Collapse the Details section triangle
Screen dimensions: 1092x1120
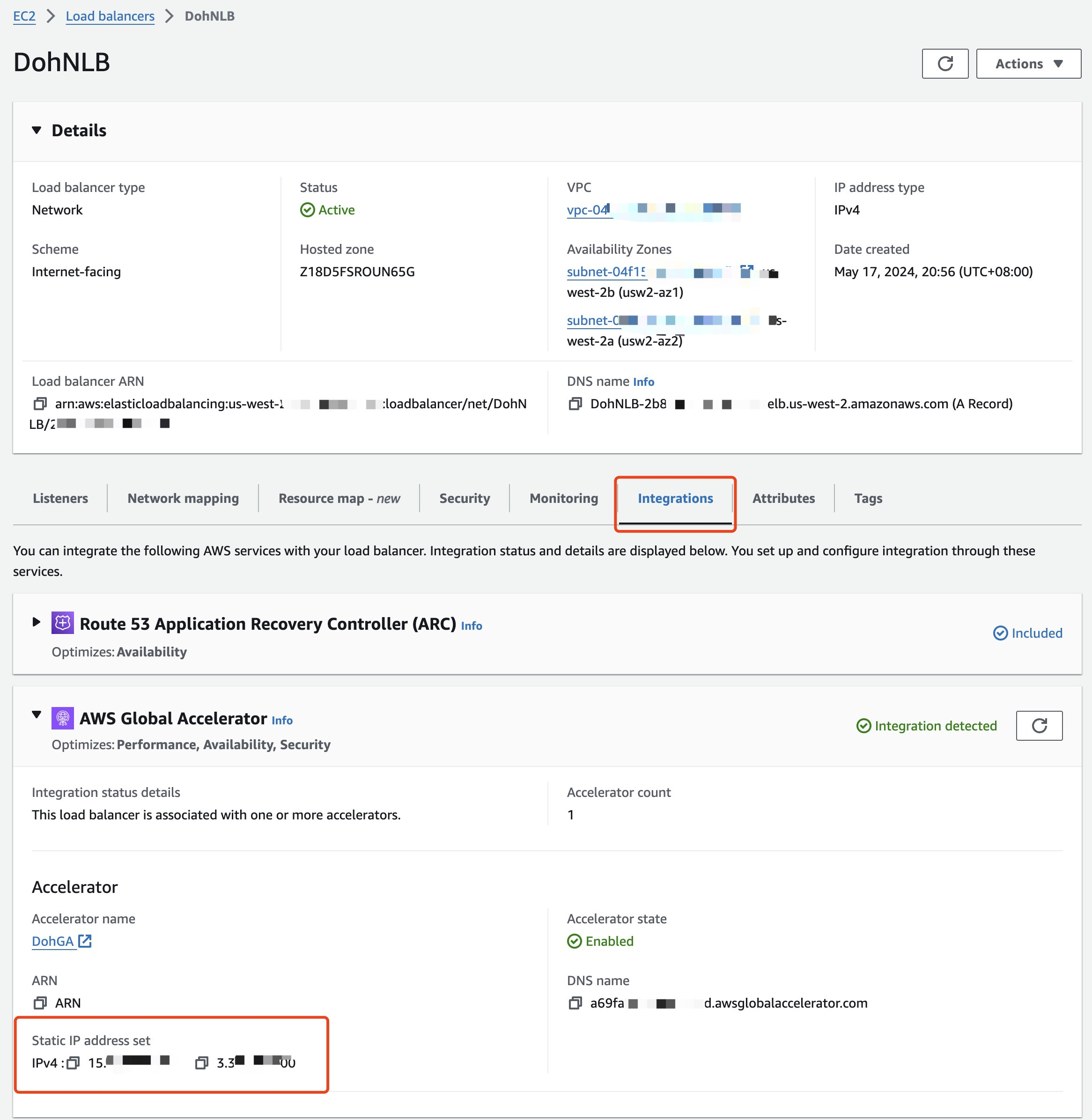click(37, 130)
